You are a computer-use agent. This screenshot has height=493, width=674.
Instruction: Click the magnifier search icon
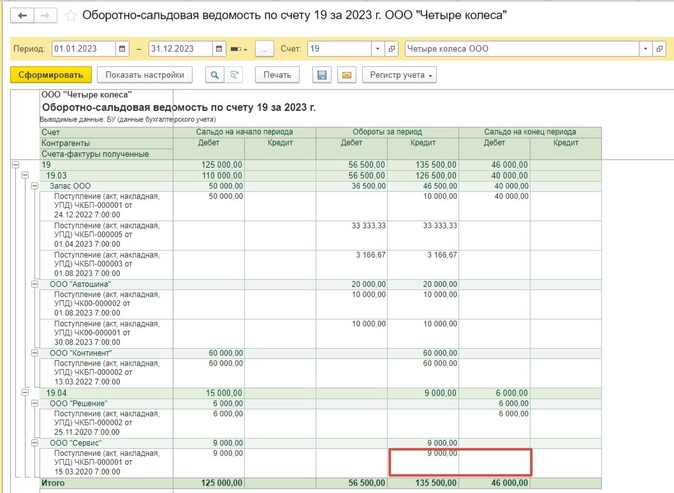pyautogui.click(x=214, y=75)
